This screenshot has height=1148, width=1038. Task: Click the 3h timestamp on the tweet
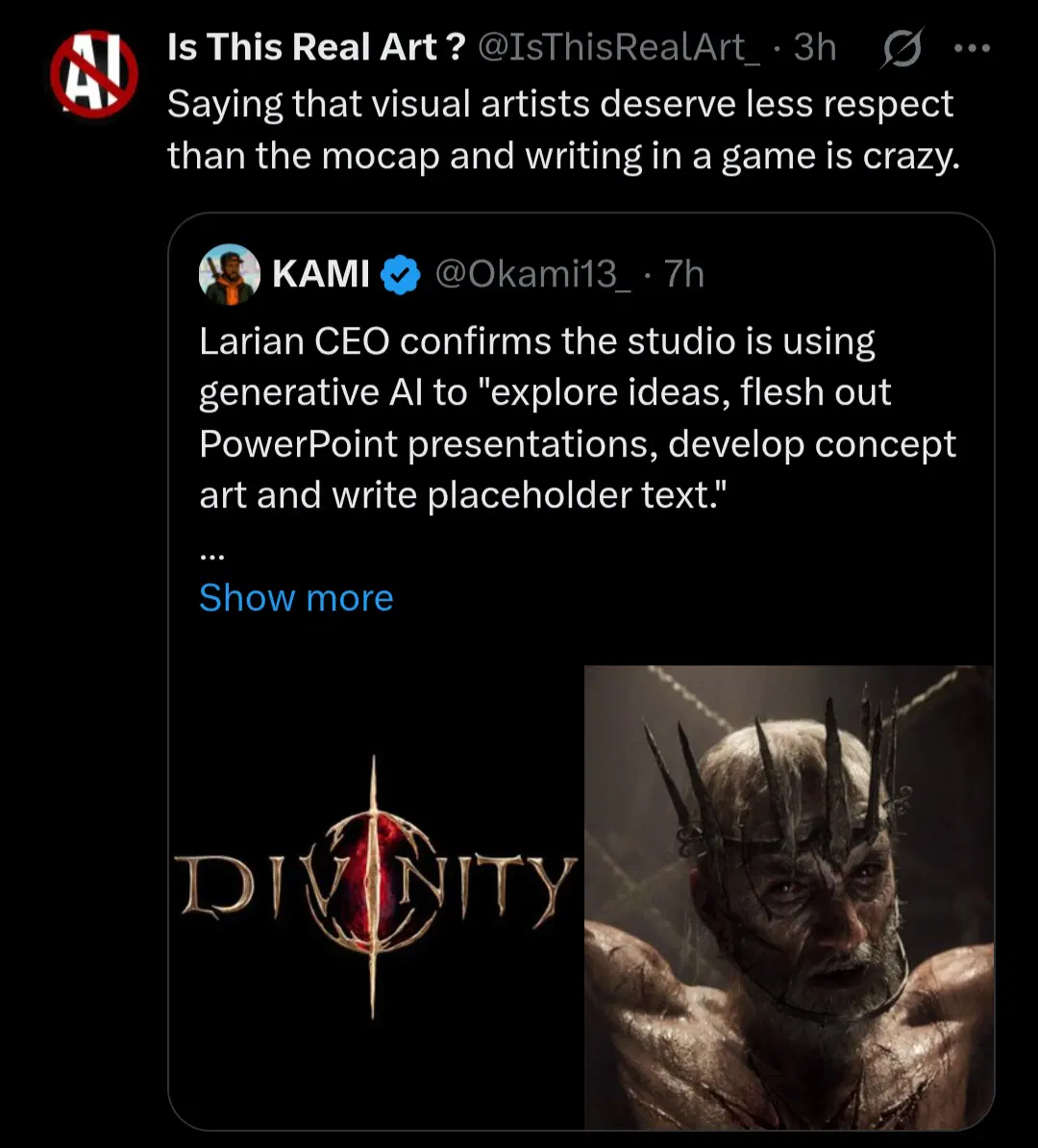point(814,47)
